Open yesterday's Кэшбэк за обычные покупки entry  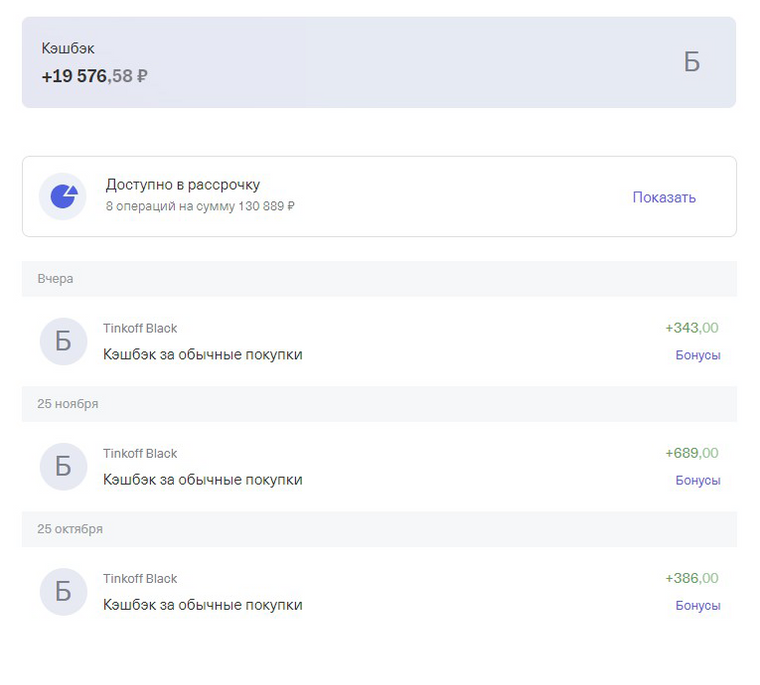[x=202, y=354]
